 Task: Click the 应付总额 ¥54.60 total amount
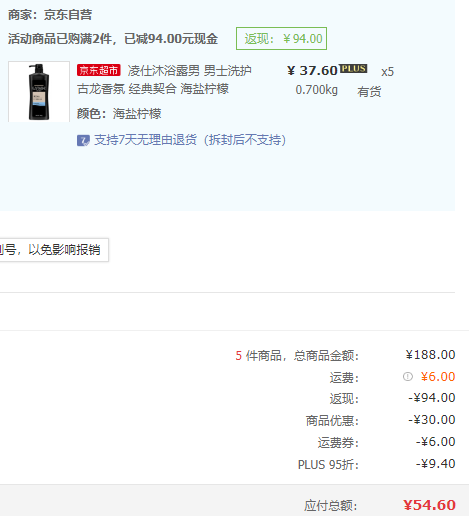click(x=429, y=505)
